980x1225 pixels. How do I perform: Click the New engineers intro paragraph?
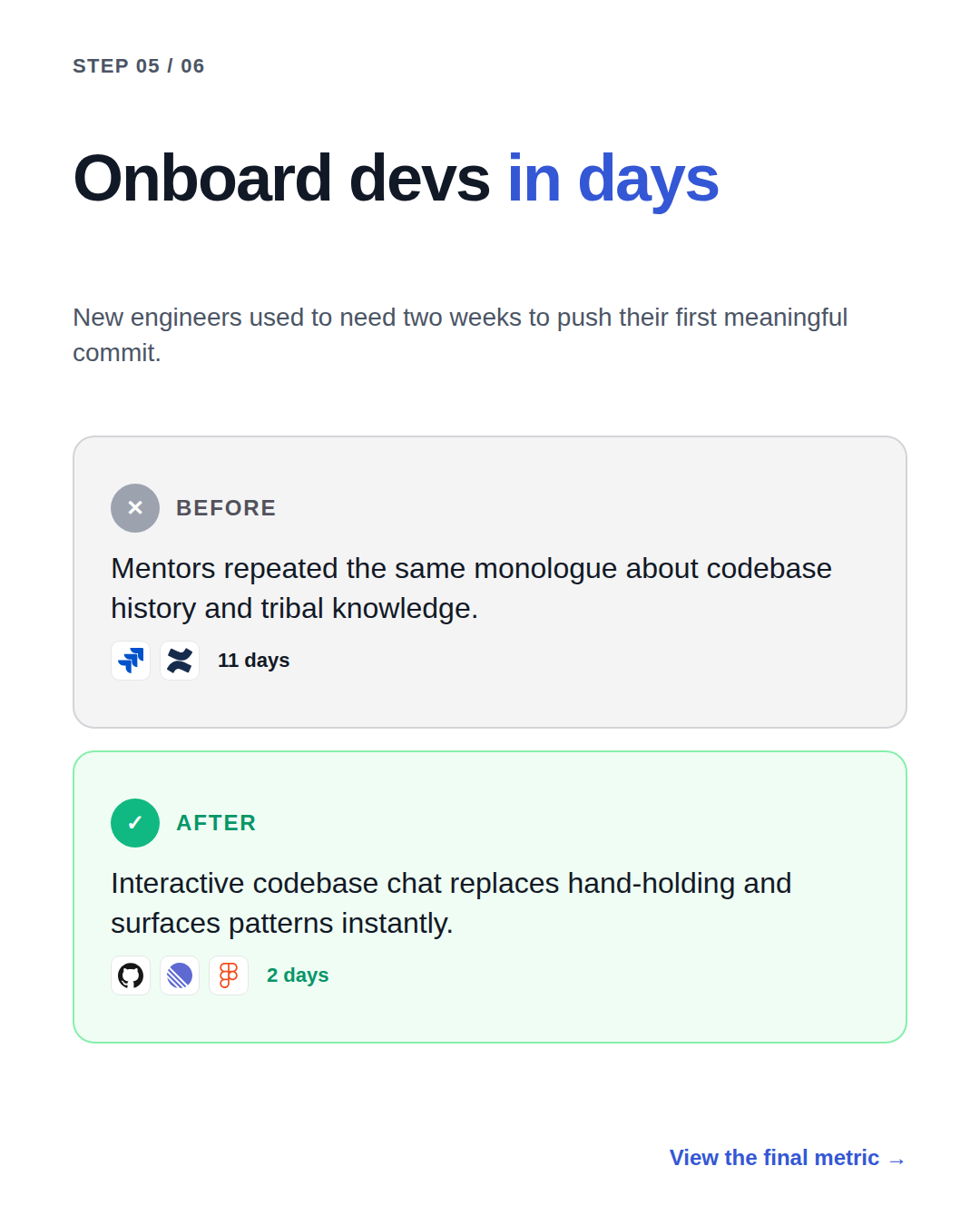click(x=460, y=335)
